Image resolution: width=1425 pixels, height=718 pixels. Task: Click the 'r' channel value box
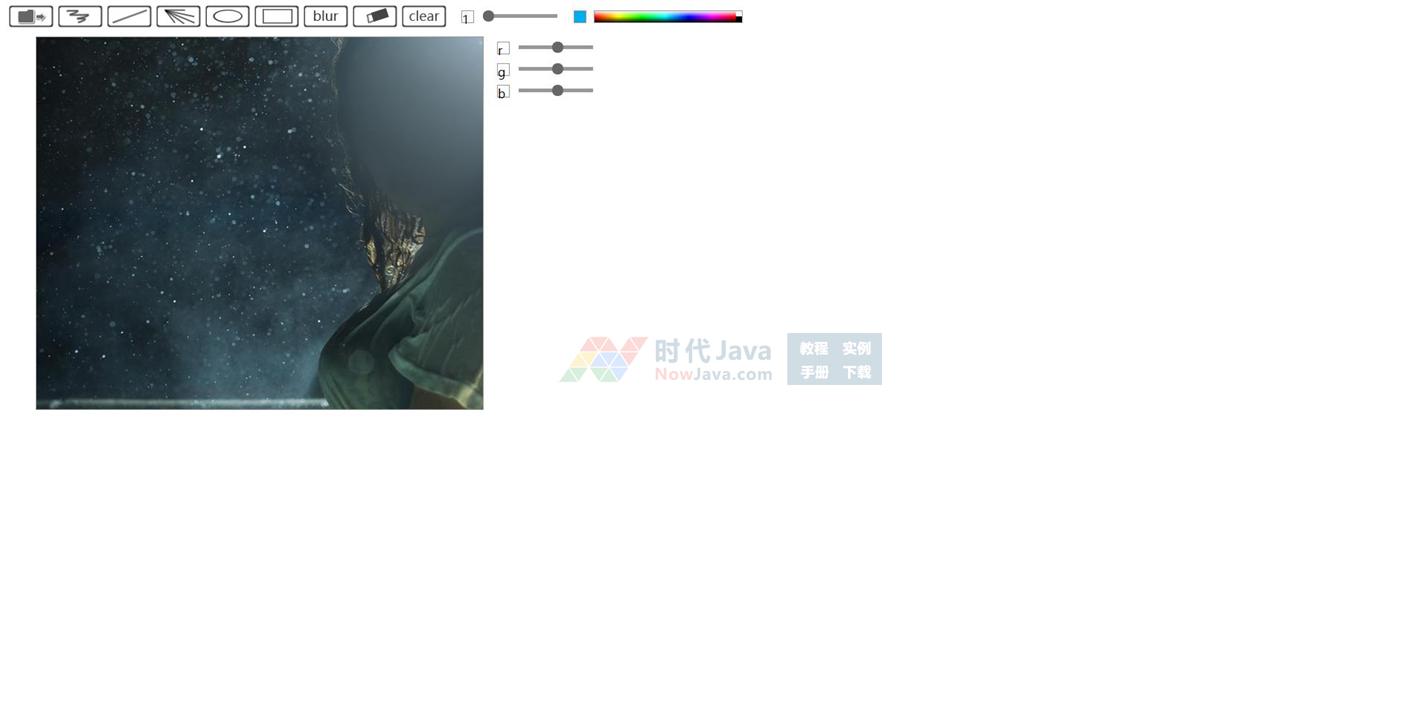(x=503, y=48)
